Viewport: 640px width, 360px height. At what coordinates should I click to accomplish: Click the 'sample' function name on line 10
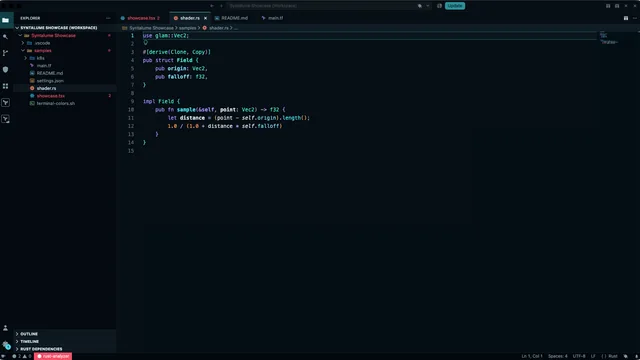point(186,109)
